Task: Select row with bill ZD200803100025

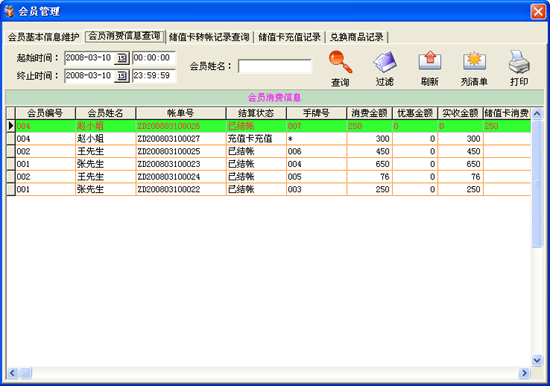Action: 268,151
